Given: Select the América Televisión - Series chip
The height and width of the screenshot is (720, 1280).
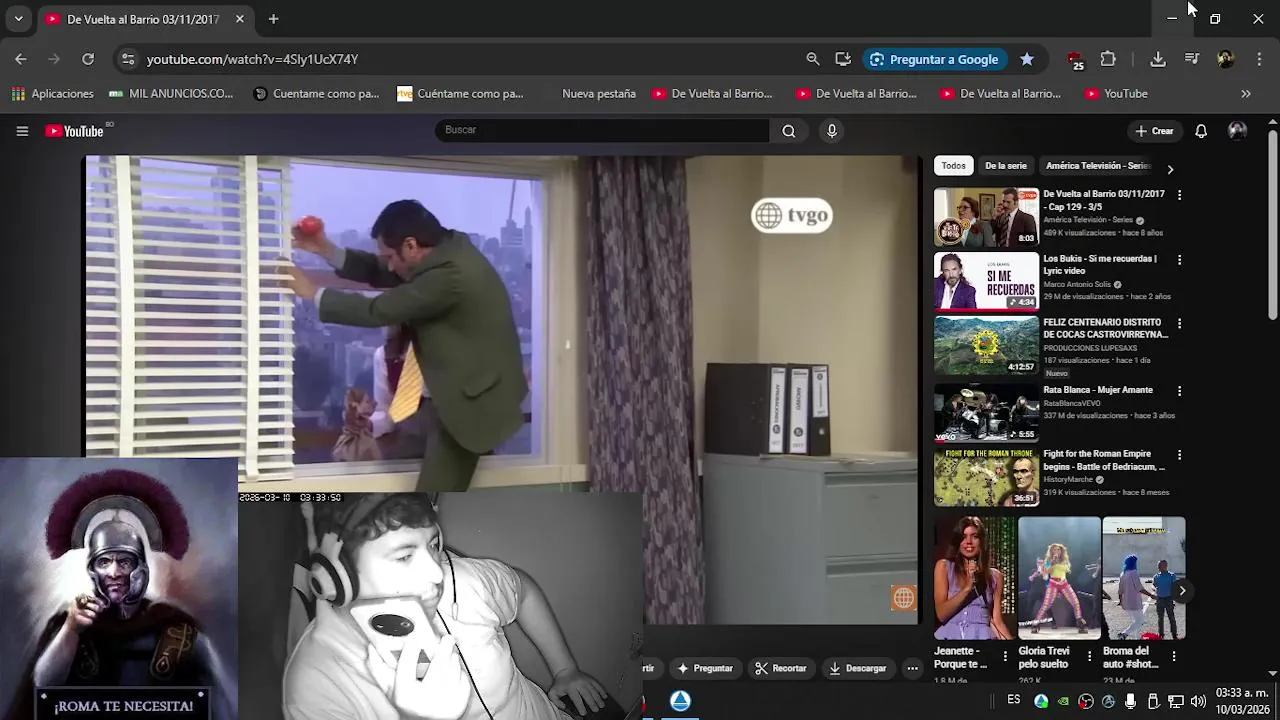Looking at the screenshot, I should point(1097,166).
